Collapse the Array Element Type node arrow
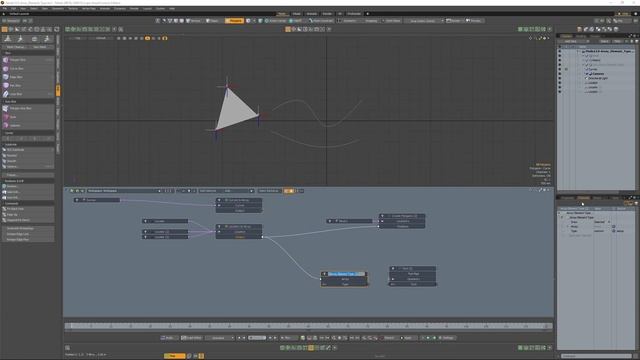The height and width of the screenshot is (360, 640). tap(324, 274)
